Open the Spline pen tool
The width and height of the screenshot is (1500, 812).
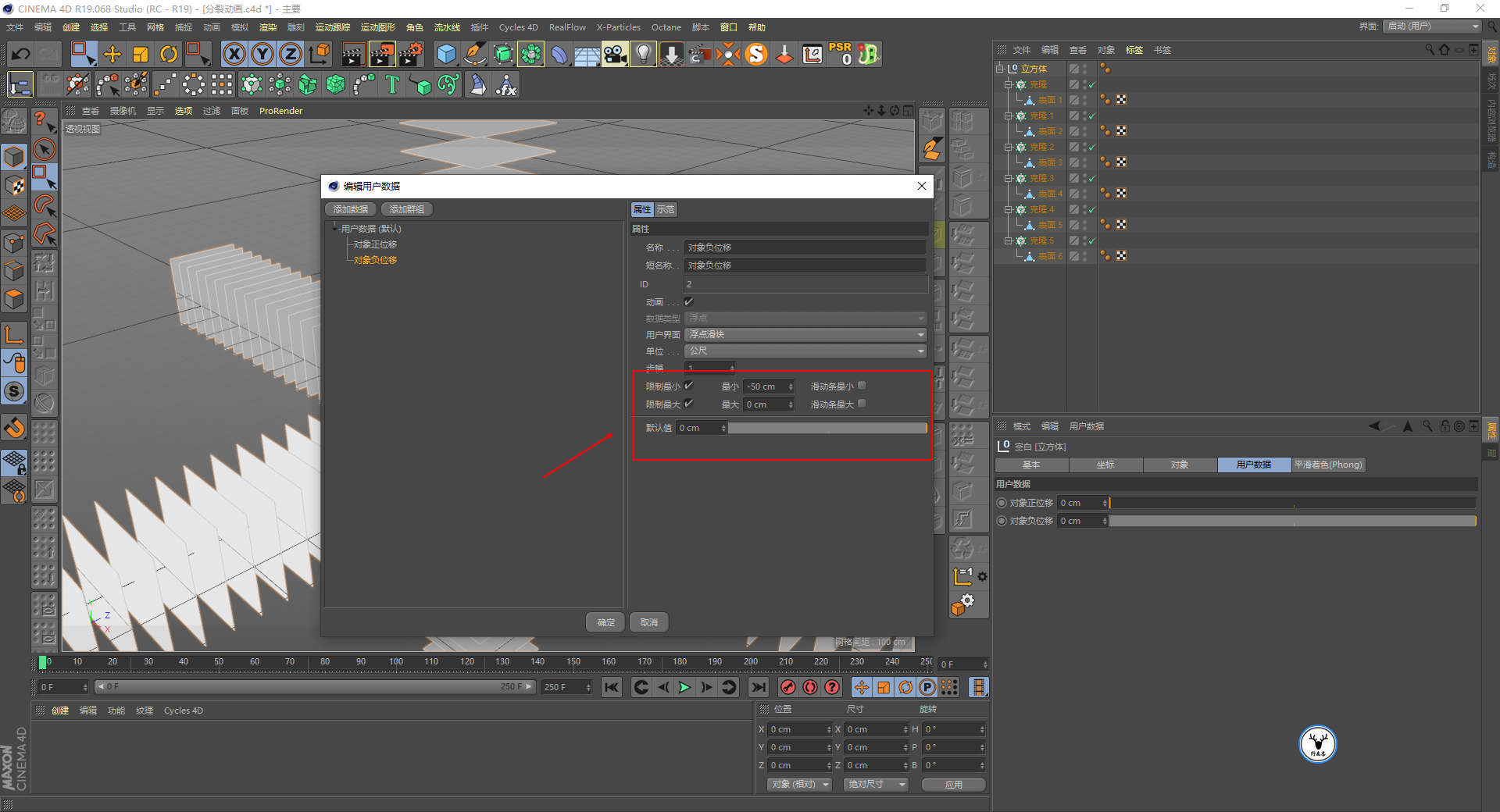tap(474, 54)
